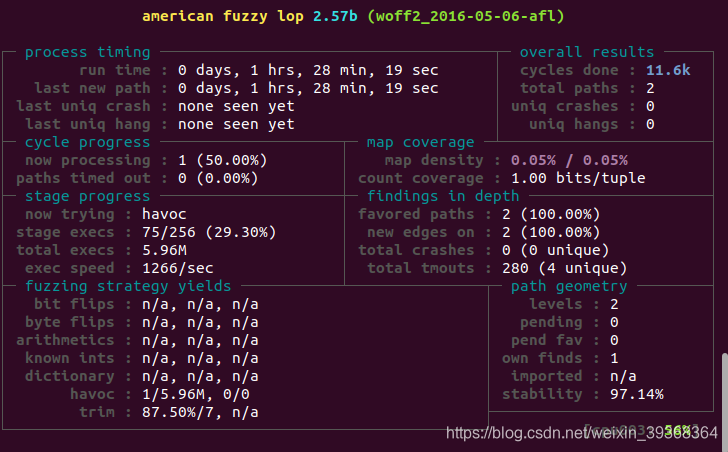Select the now trying value havoc
Screen dimensions: 728x452
[164, 214]
